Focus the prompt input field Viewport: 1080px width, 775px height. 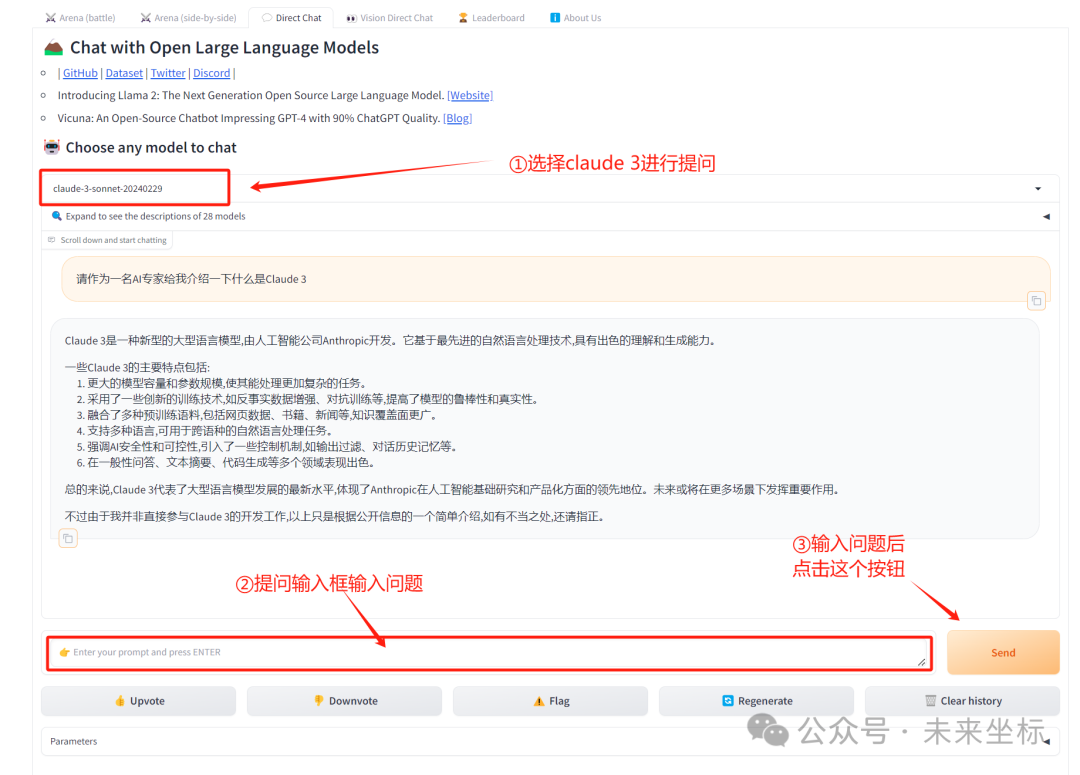(x=489, y=652)
